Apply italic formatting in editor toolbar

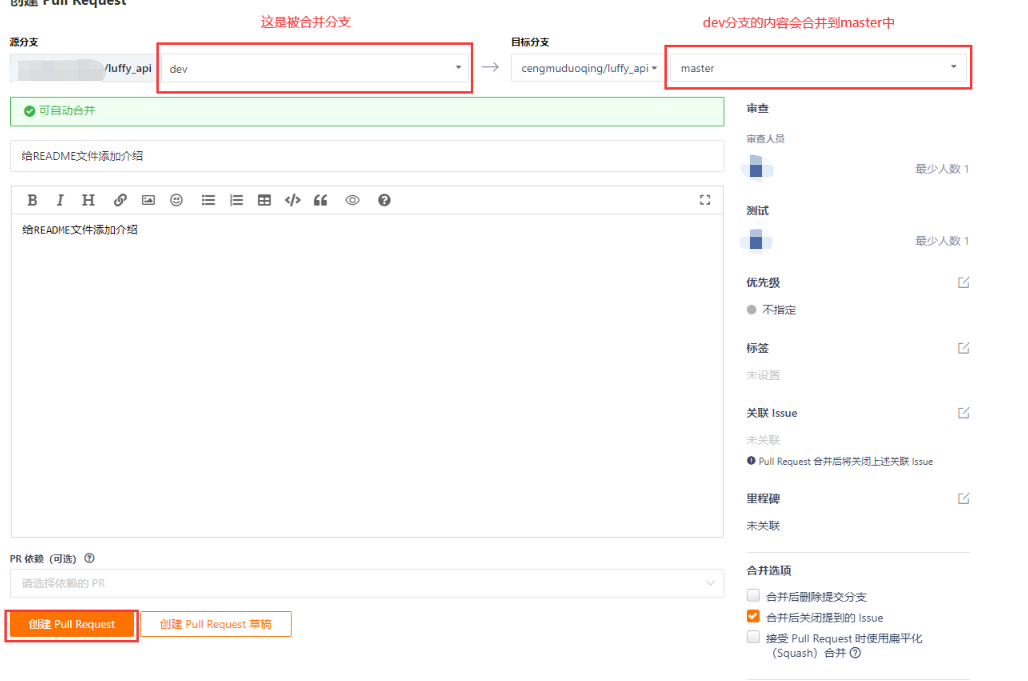coord(60,200)
